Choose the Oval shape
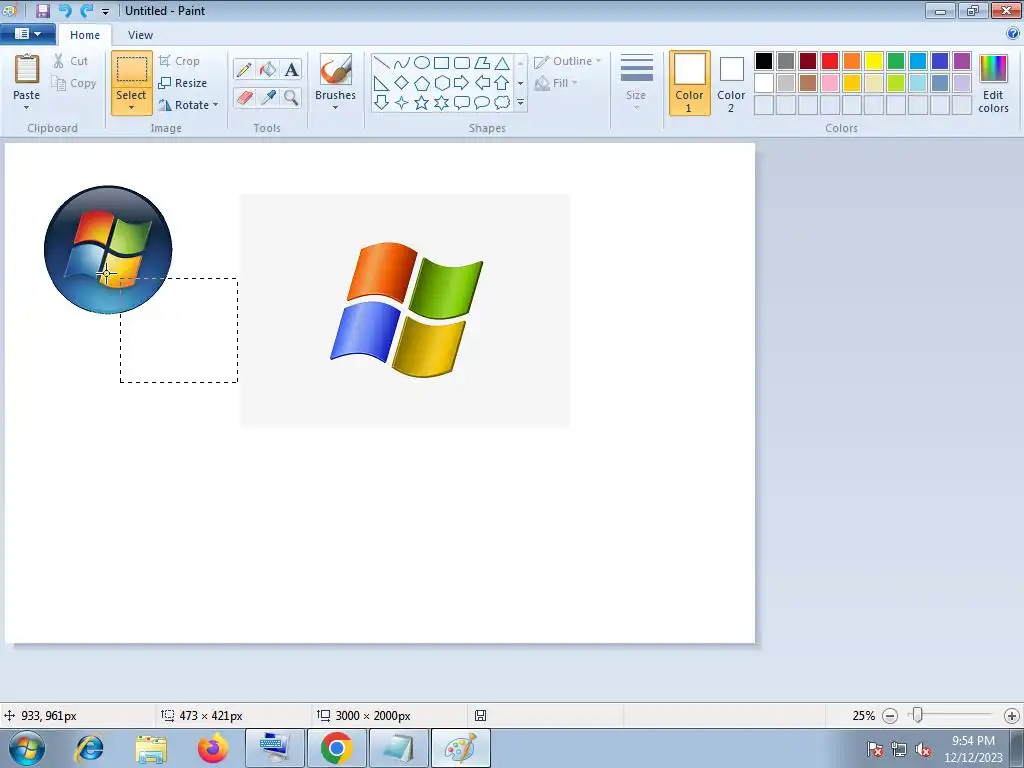The image size is (1024, 768). (x=422, y=63)
